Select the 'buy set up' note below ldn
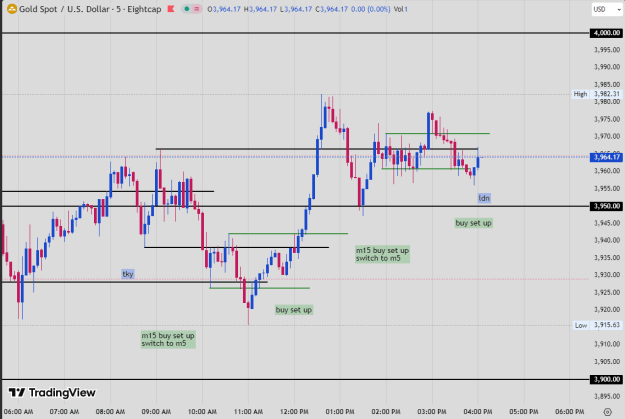The width and height of the screenshot is (625, 419). 474,223
